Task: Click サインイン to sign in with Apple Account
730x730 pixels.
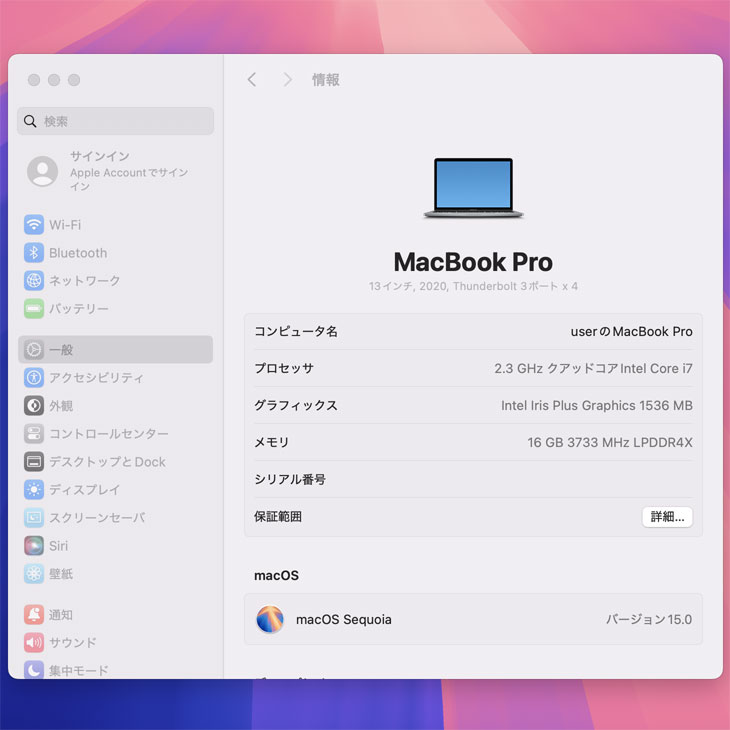Action: click(99, 157)
